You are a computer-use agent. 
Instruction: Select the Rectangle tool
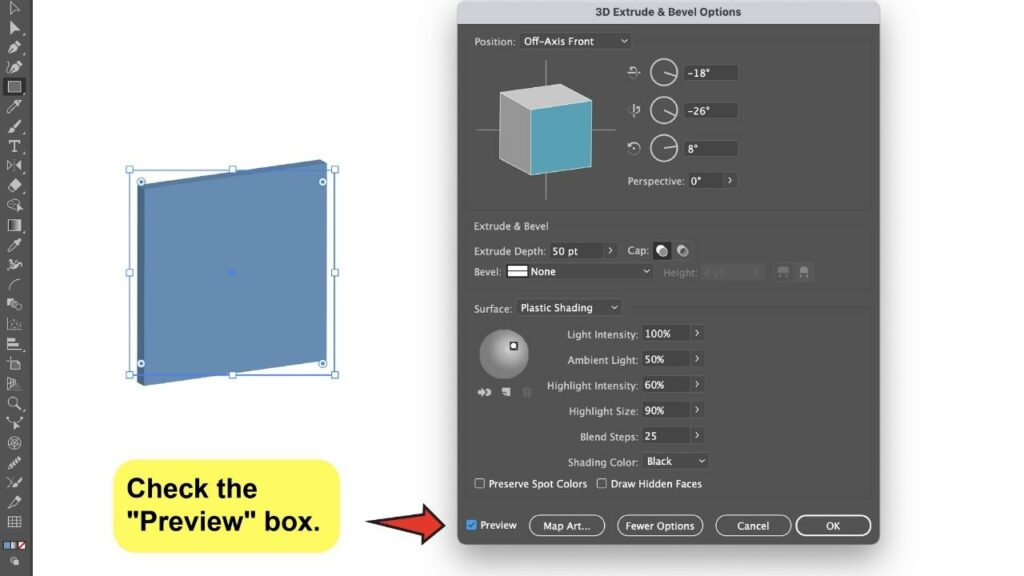point(13,86)
